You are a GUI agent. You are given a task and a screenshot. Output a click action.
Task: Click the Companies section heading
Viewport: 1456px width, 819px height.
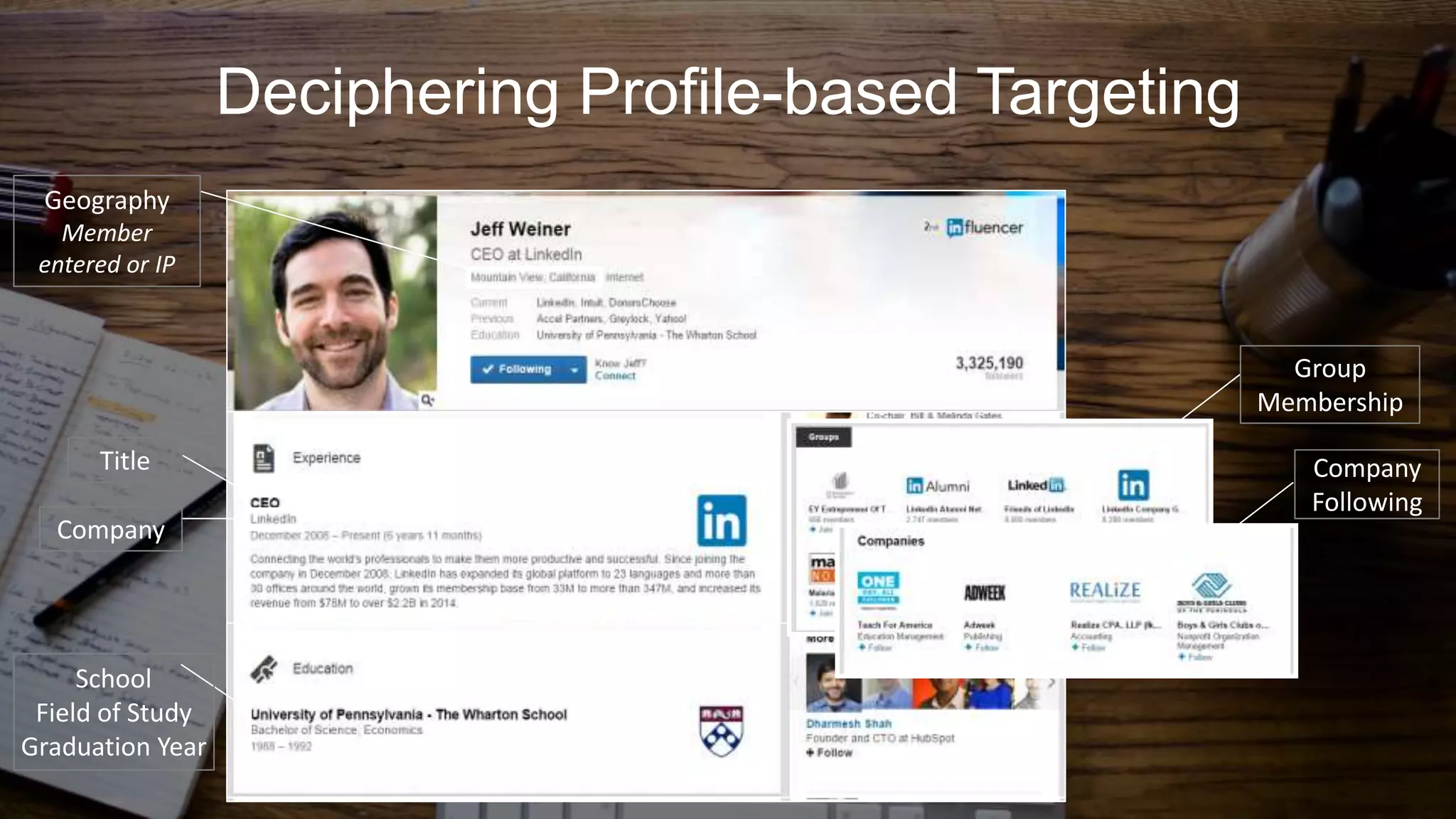(x=891, y=541)
